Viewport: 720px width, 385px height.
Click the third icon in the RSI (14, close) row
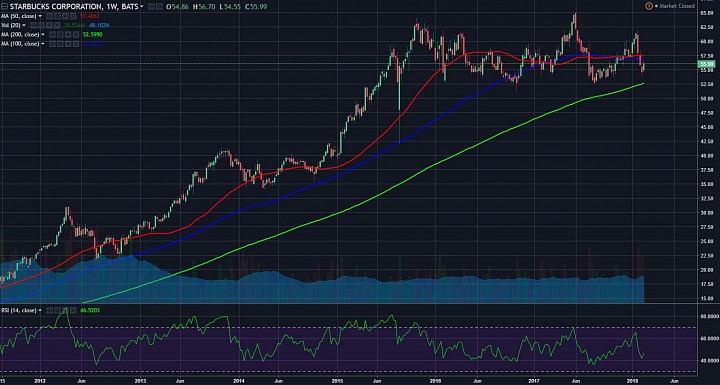[x=65, y=310]
